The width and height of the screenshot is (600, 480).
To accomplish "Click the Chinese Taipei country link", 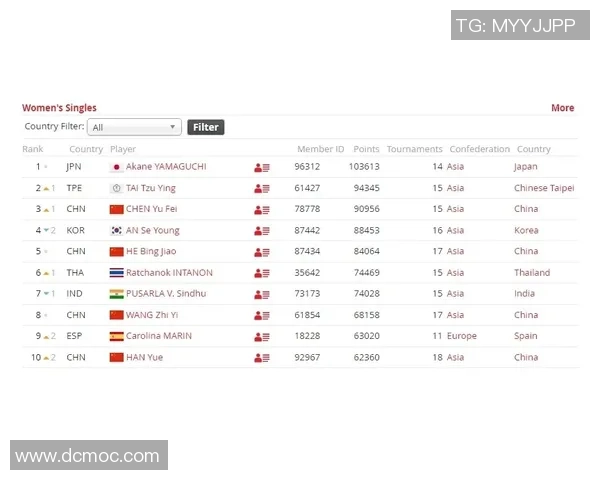I will [x=544, y=188].
